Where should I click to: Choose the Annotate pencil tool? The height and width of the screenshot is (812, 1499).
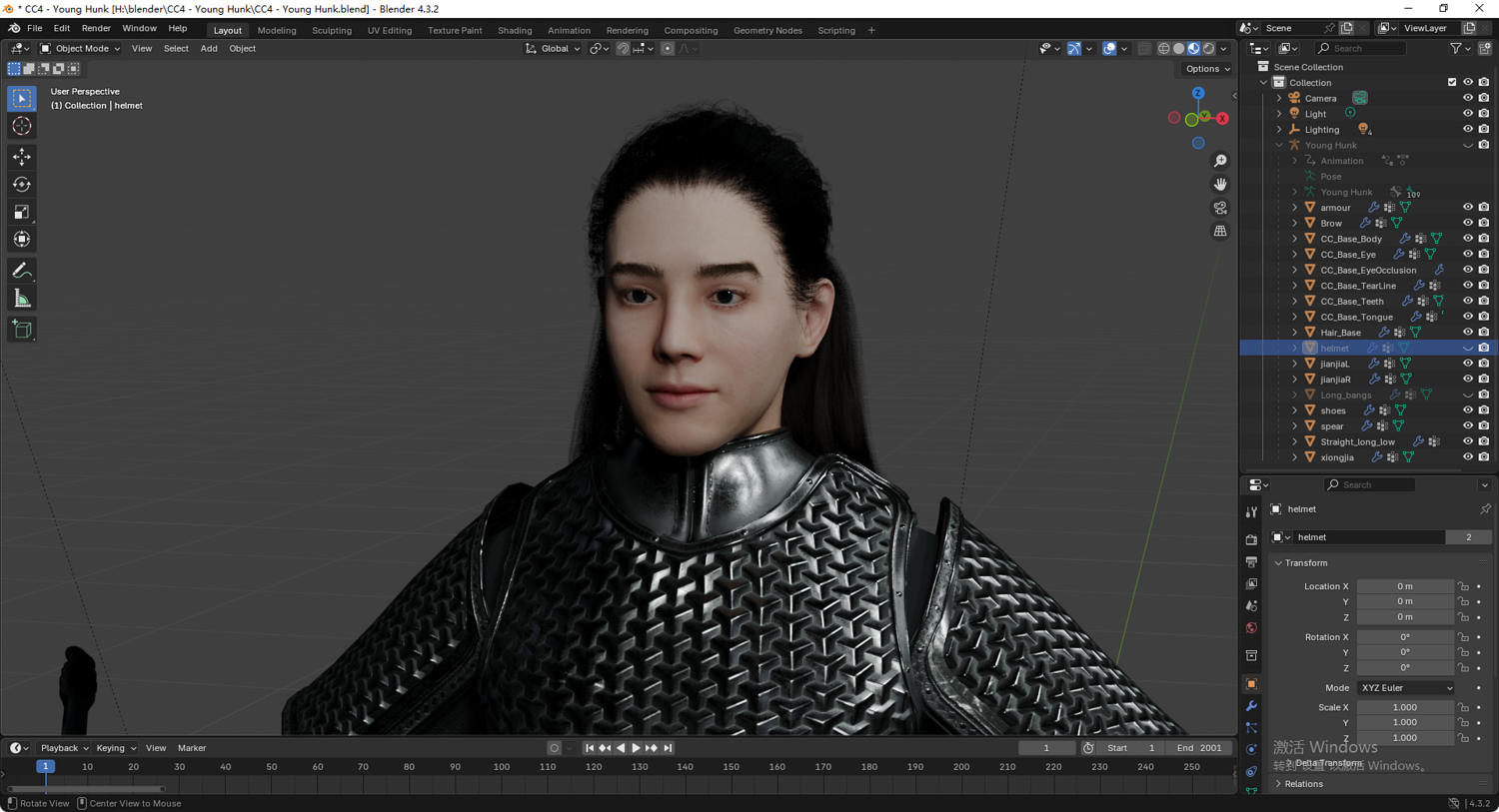click(x=22, y=271)
